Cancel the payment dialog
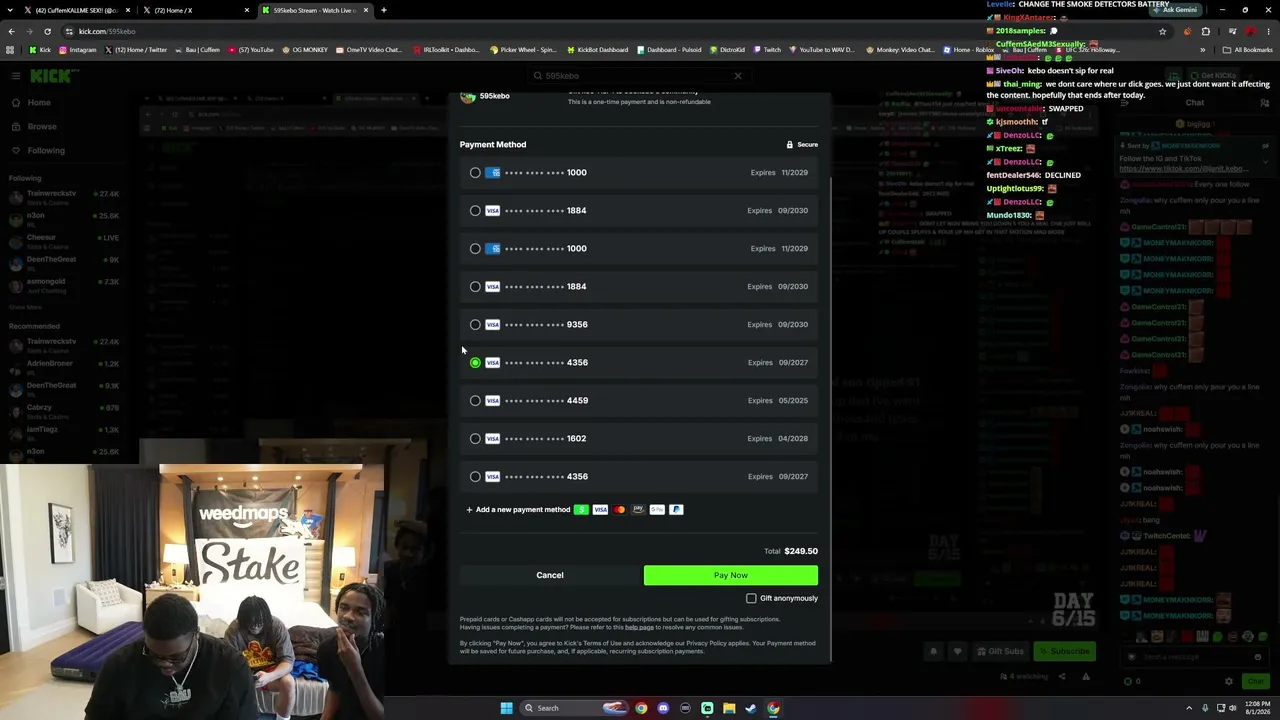 coord(550,575)
